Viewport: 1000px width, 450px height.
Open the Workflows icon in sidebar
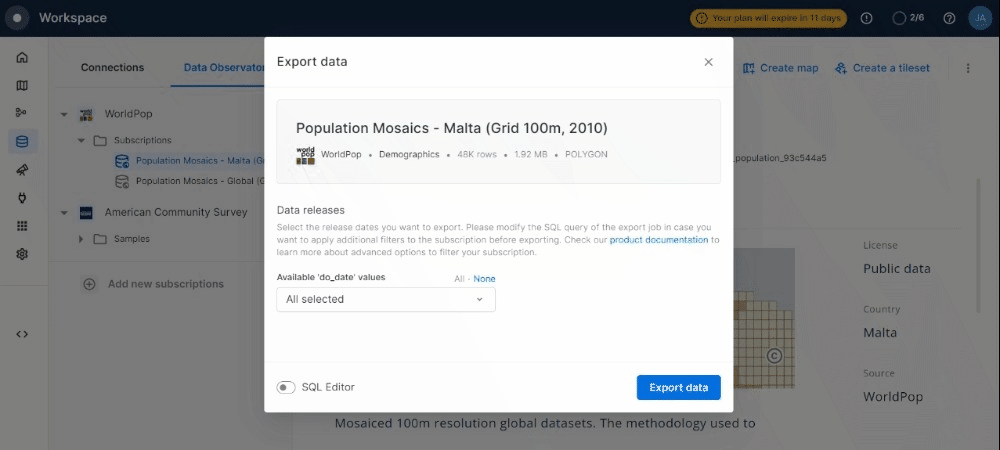coord(22,113)
